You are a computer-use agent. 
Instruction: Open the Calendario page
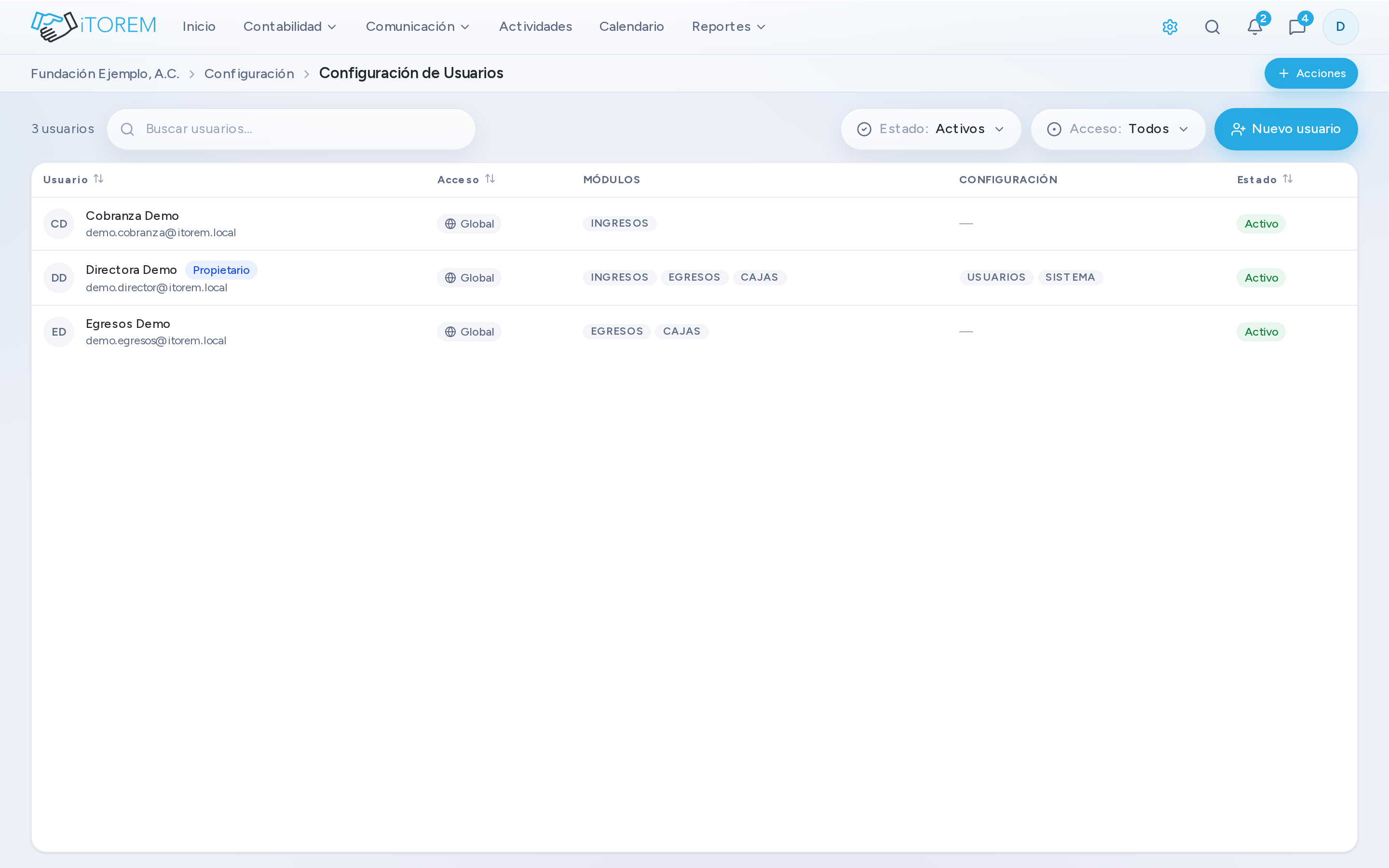pyautogui.click(x=631, y=27)
